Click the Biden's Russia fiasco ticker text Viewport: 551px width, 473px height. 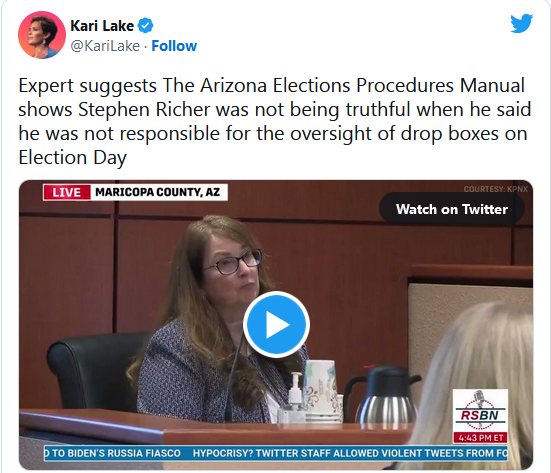(x=112, y=453)
